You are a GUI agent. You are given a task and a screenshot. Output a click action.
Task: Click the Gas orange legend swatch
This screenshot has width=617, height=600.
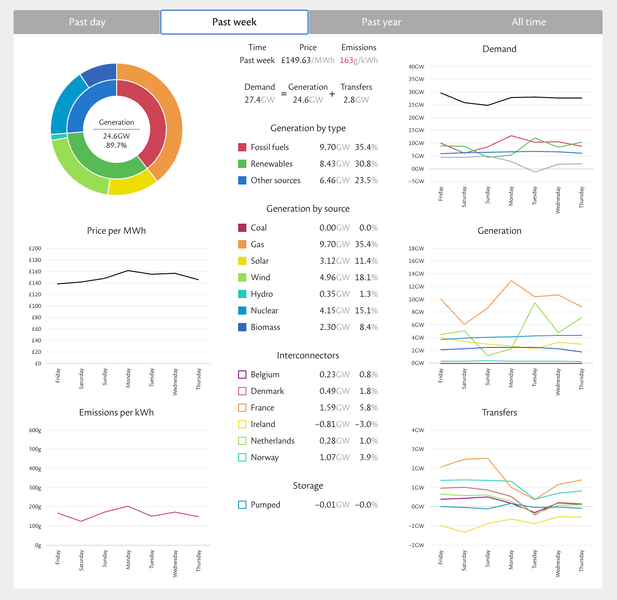click(242, 244)
